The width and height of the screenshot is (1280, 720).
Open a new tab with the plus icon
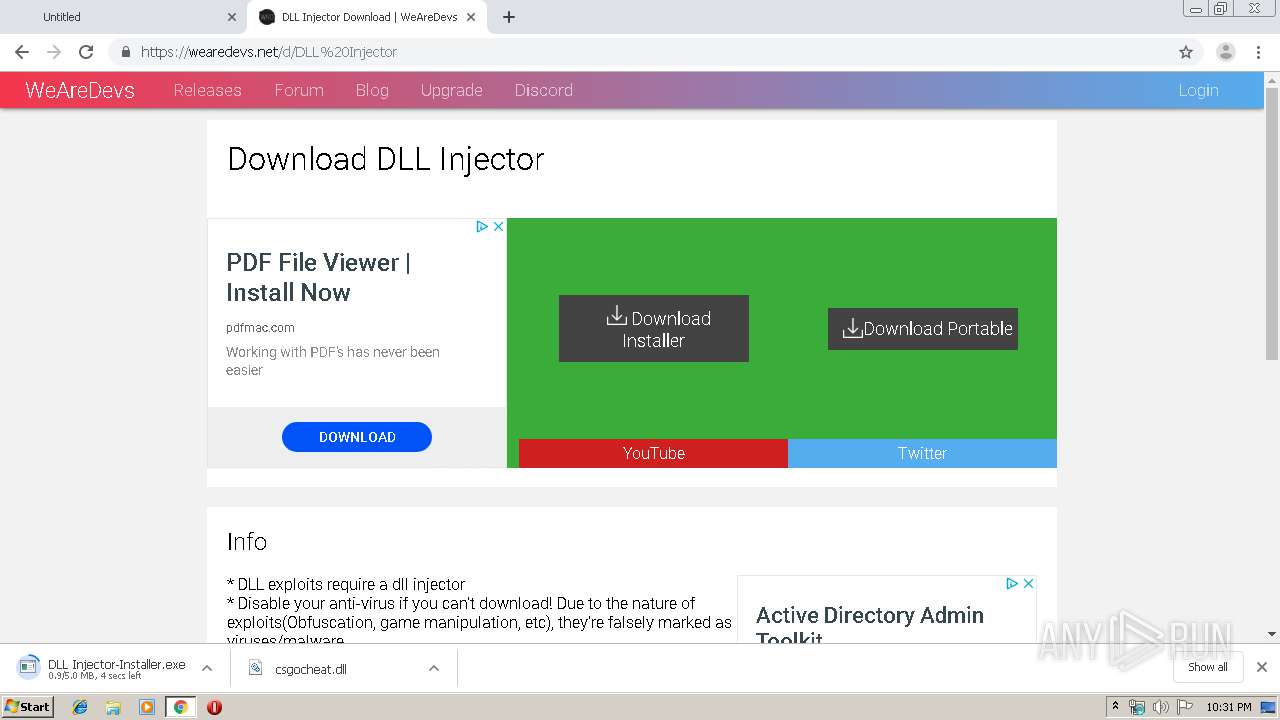[509, 17]
